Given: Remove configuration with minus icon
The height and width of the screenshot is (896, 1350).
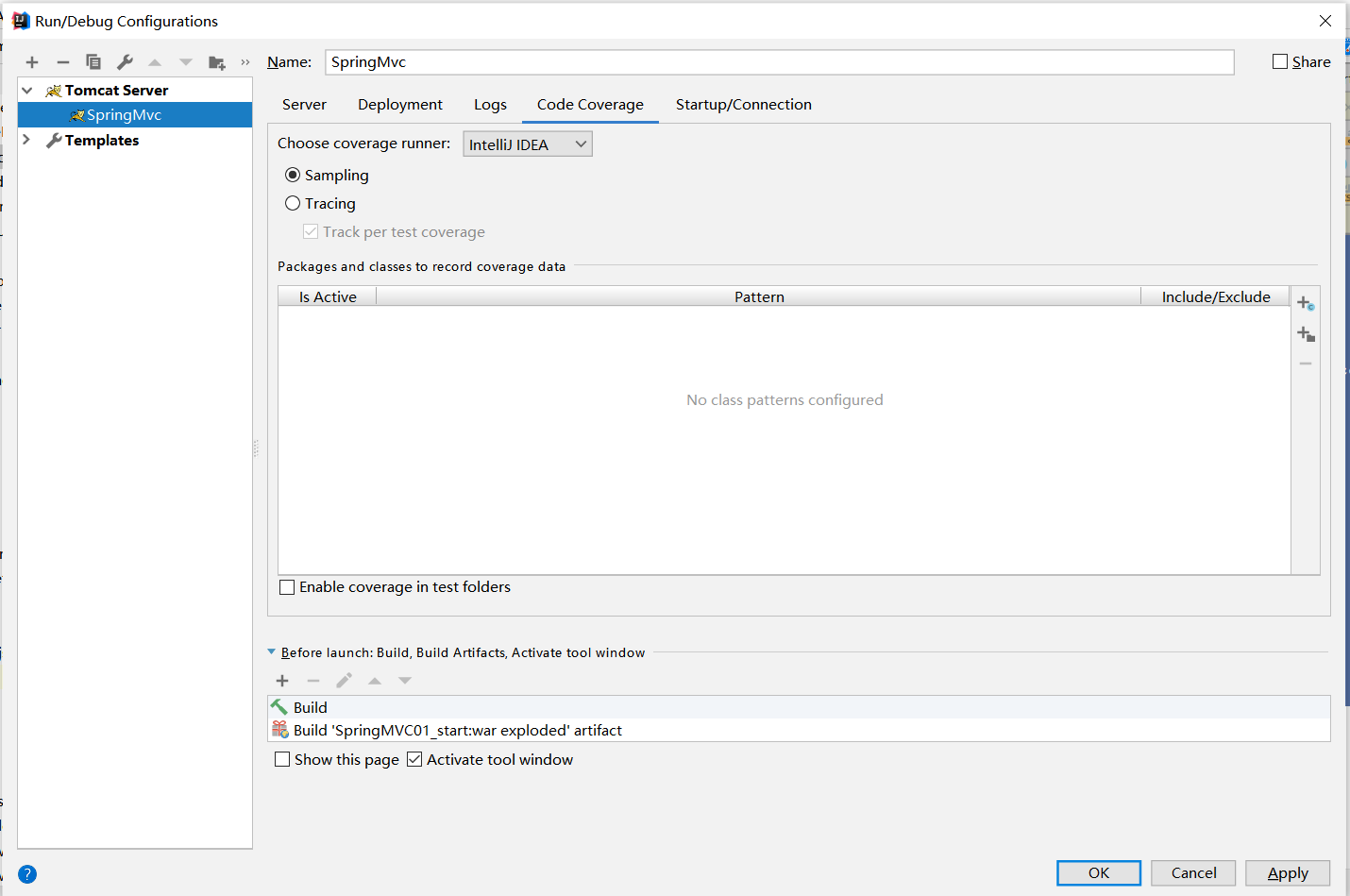Looking at the screenshot, I should [x=63, y=62].
